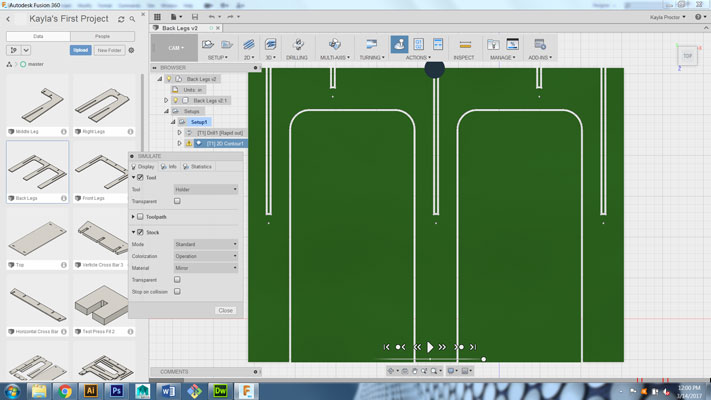Open the Tool Library manage icon
Screen dimensions: 711x400
click(x=493, y=44)
